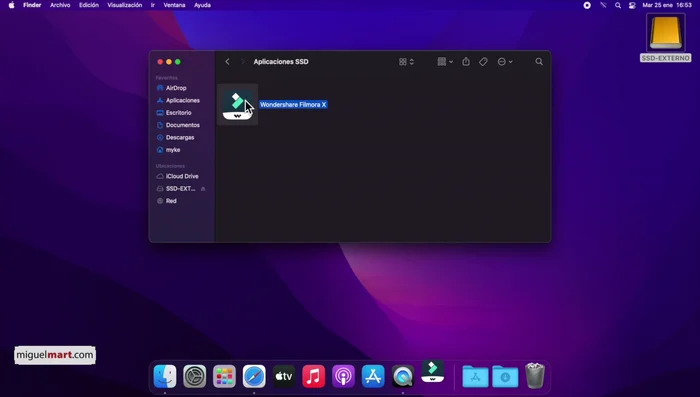Close the Aplicaciones SSD Finder window

tap(160, 62)
